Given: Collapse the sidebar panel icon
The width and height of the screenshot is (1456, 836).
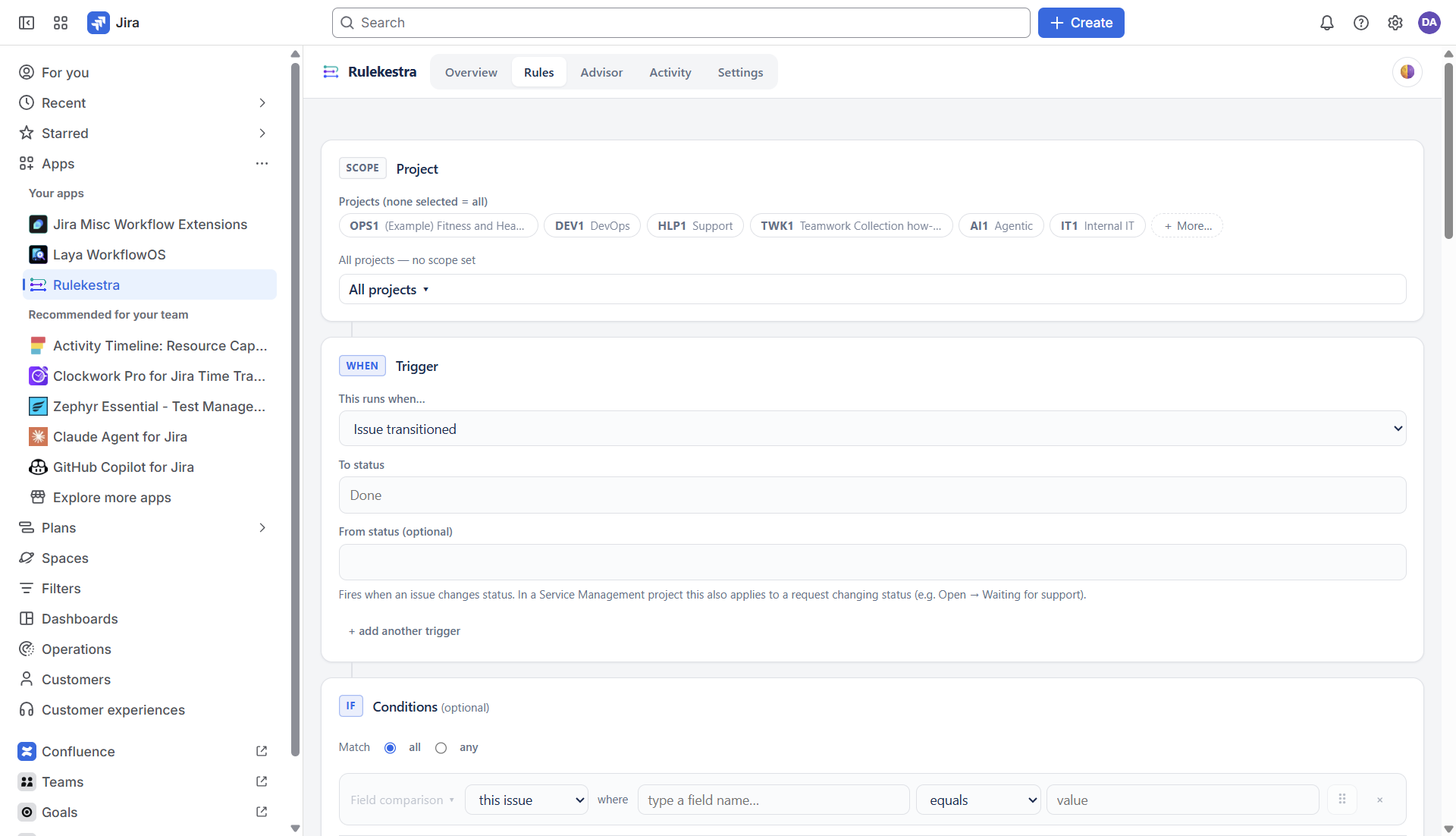Looking at the screenshot, I should pyautogui.click(x=27, y=23).
